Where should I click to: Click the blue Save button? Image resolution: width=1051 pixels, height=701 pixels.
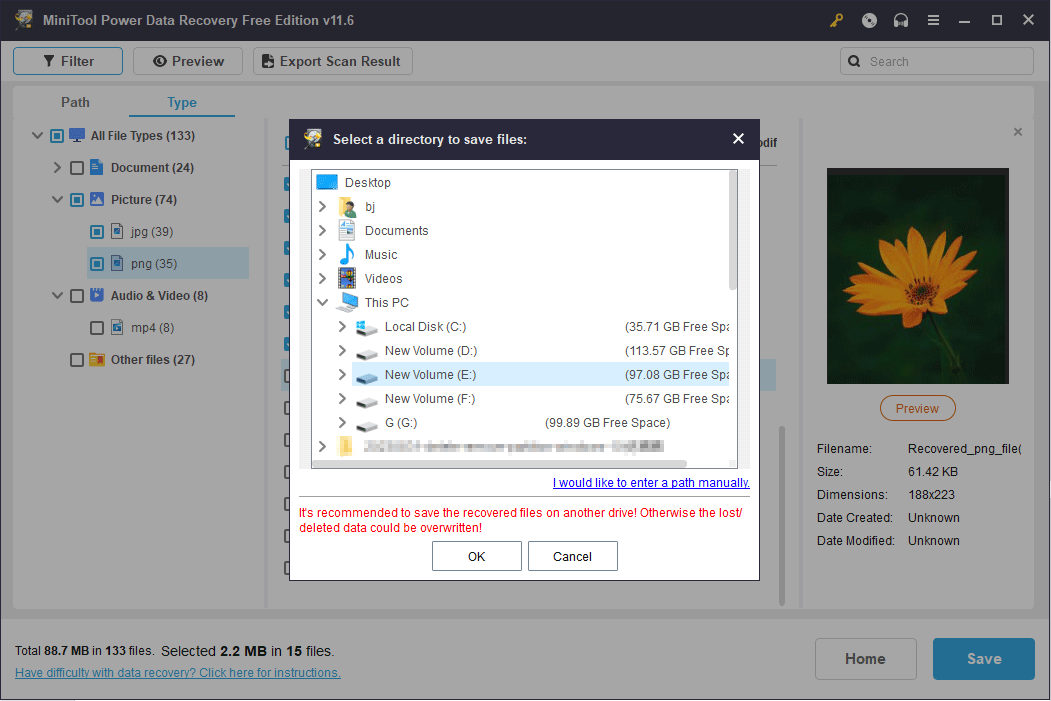pyautogui.click(x=983, y=659)
